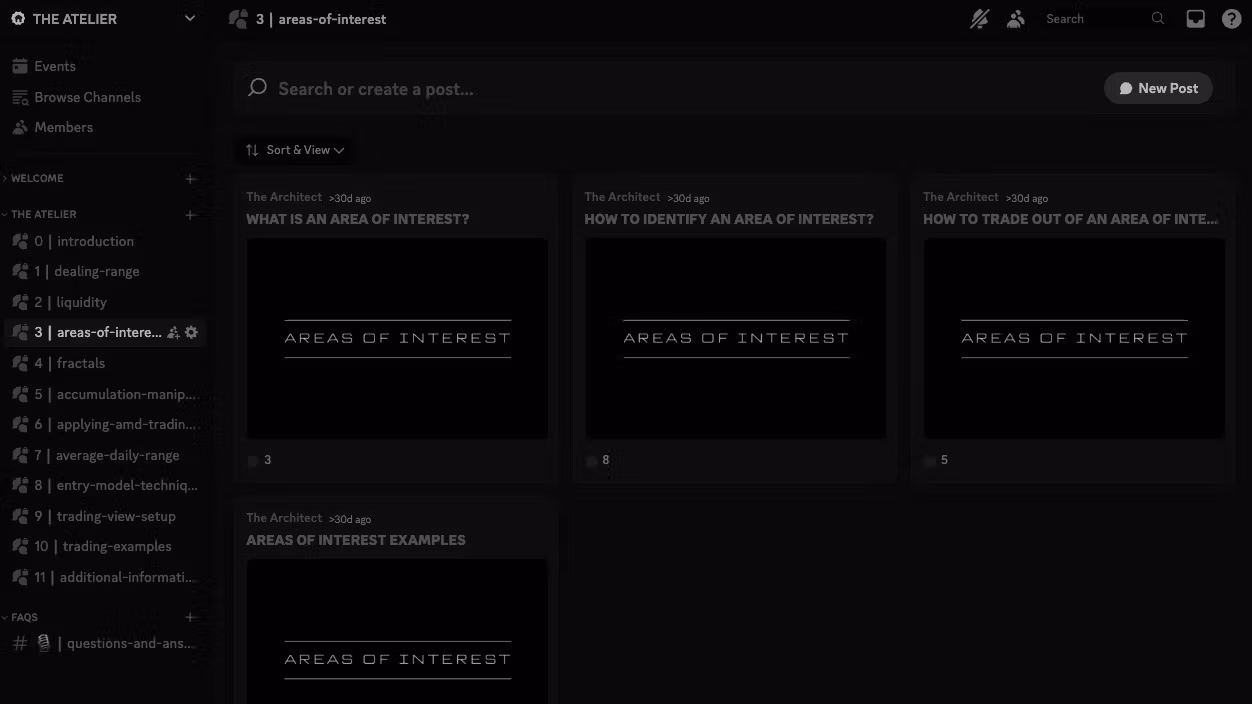Open the Sort & View dropdown

click(295, 150)
